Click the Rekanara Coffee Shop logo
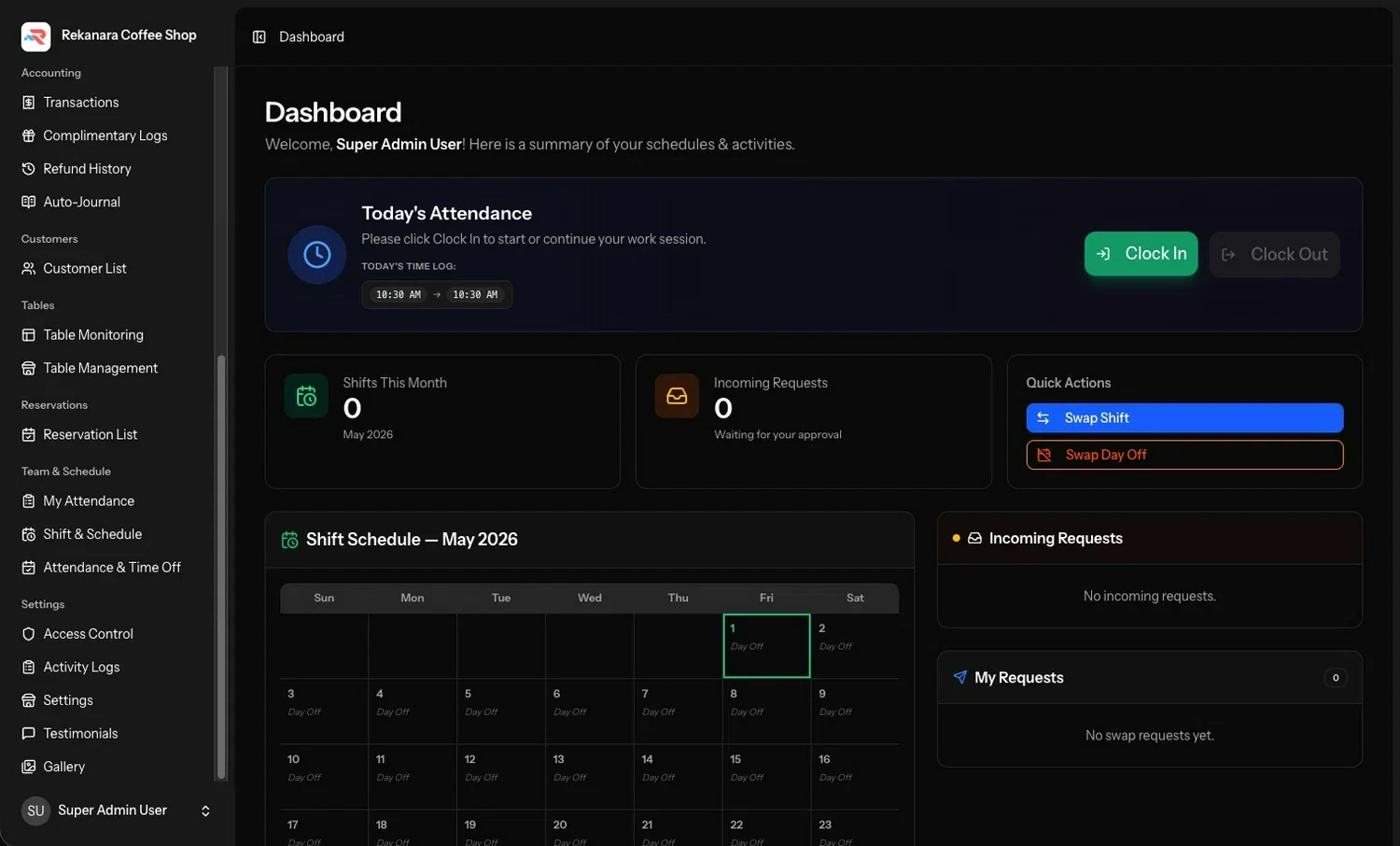Screen dimensions: 1400x846 coord(35,36)
